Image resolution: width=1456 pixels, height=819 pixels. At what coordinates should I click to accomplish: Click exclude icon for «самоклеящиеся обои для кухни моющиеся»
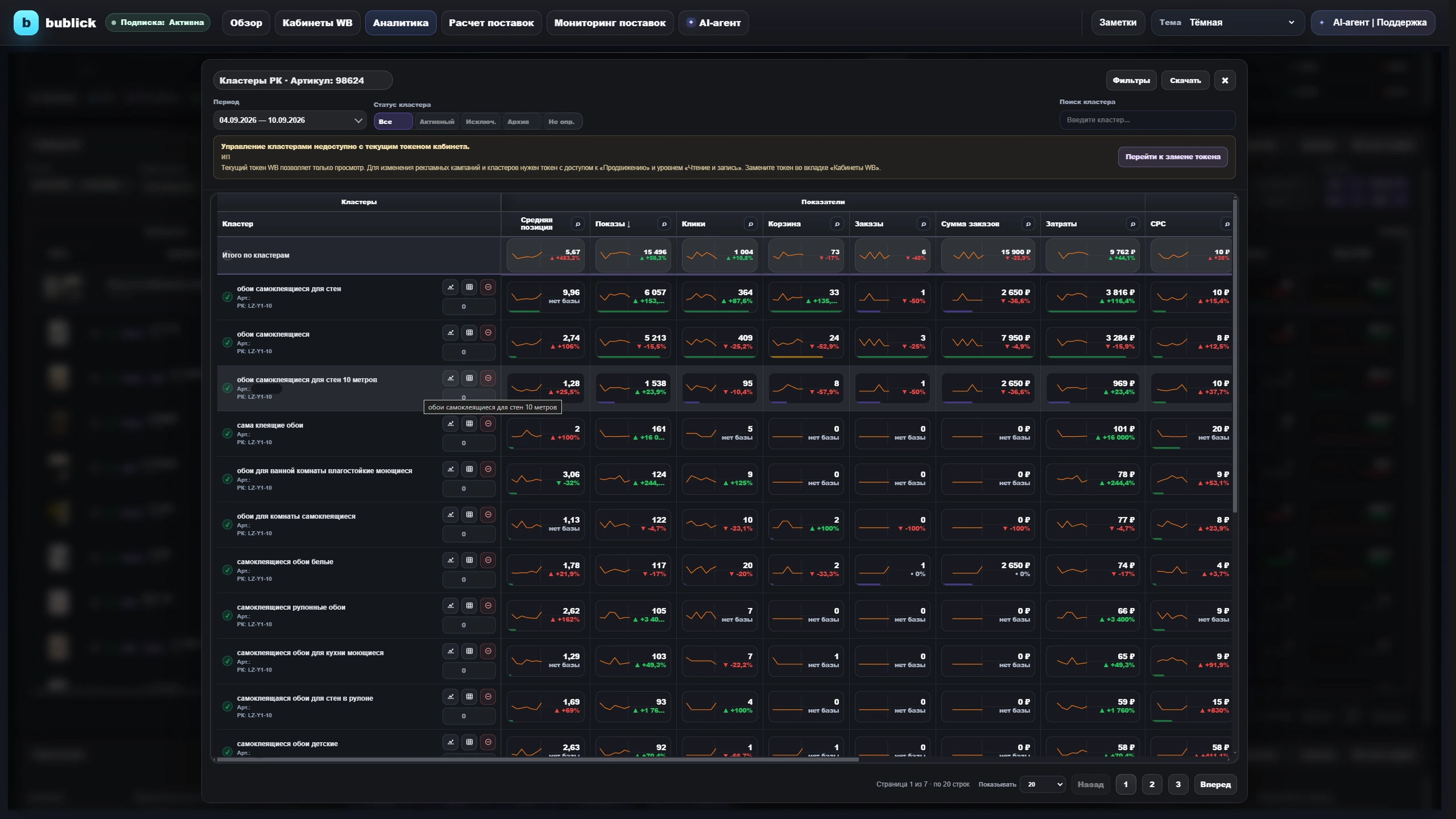point(488,651)
